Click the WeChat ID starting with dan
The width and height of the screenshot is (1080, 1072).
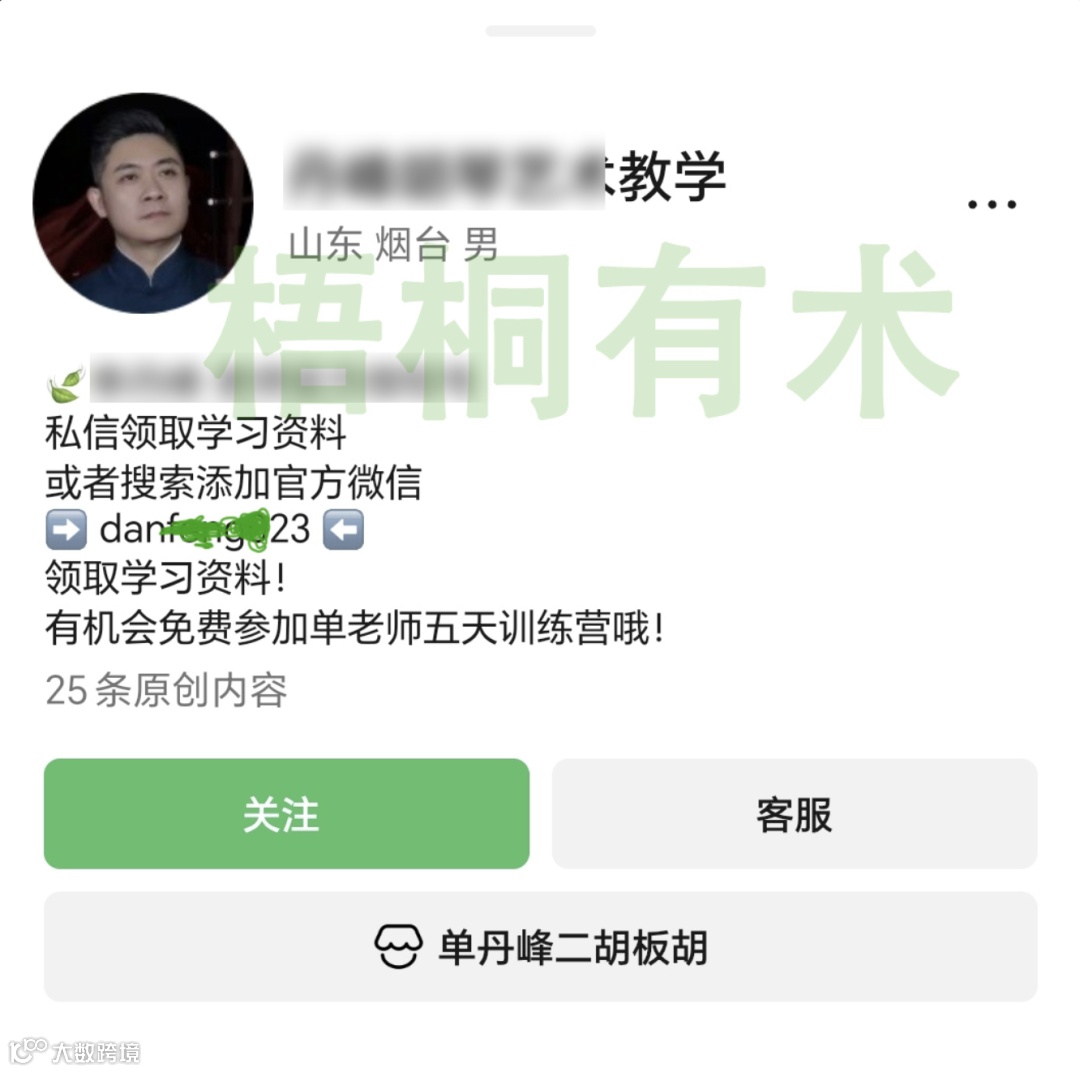205,530
